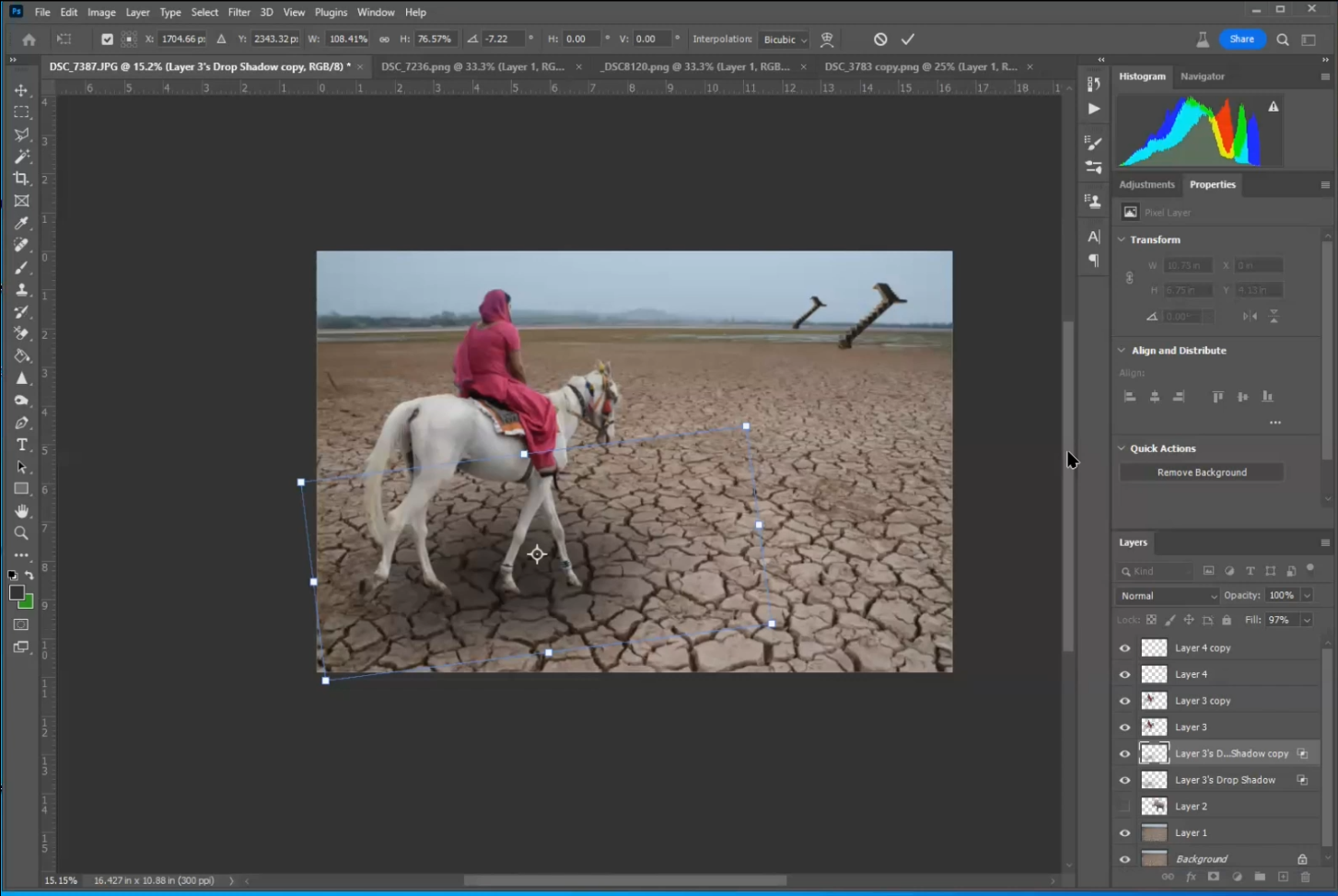Click the blue Share button
Screen dimensions: 1338x896
tap(1241, 39)
